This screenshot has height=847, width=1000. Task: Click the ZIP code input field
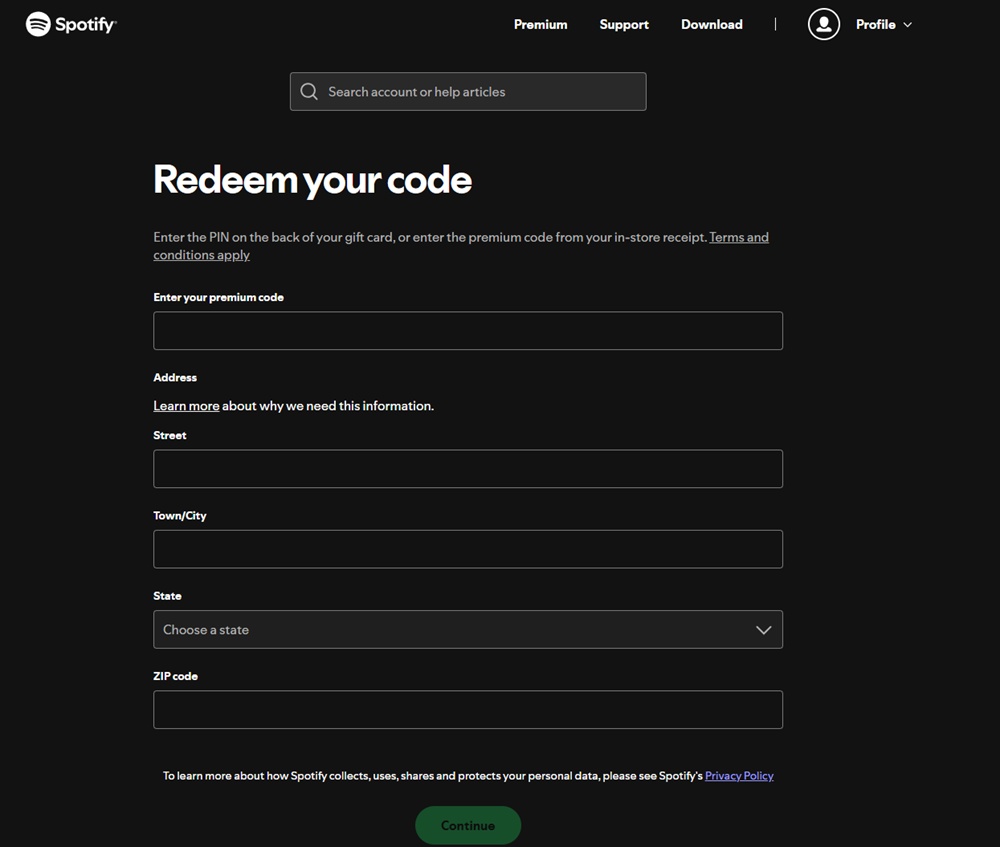[x=467, y=709]
